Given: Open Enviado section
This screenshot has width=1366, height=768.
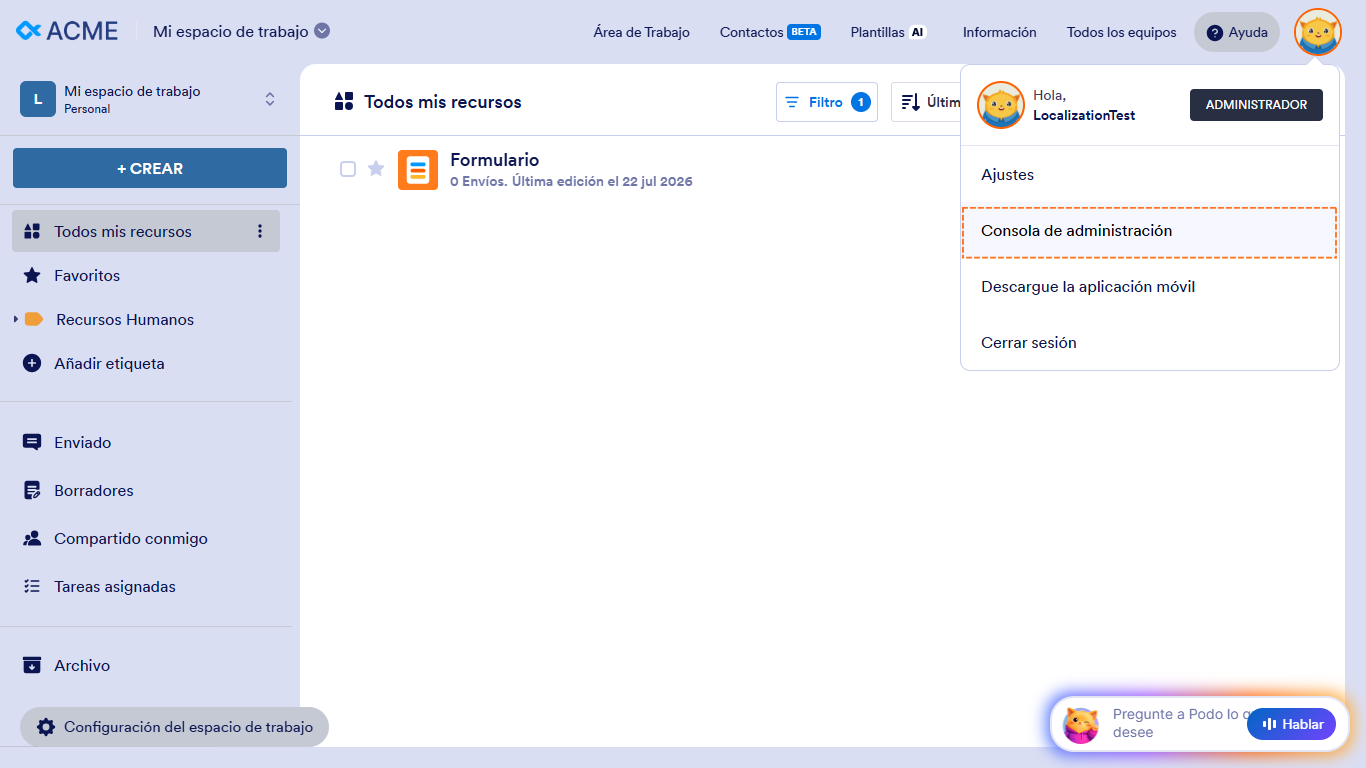Looking at the screenshot, I should click(x=83, y=442).
